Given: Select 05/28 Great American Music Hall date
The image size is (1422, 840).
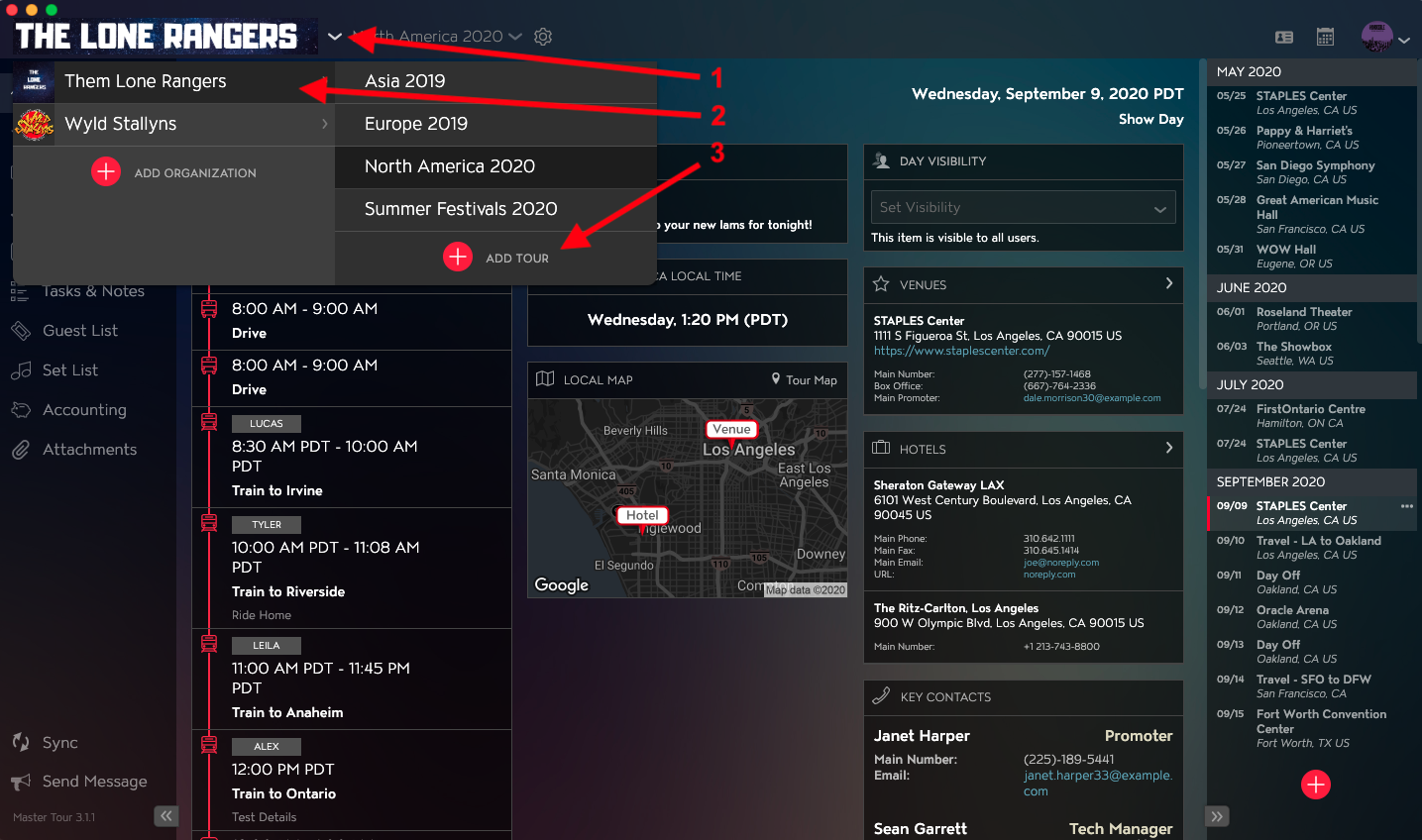Looking at the screenshot, I should click(x=1312, y=214).
